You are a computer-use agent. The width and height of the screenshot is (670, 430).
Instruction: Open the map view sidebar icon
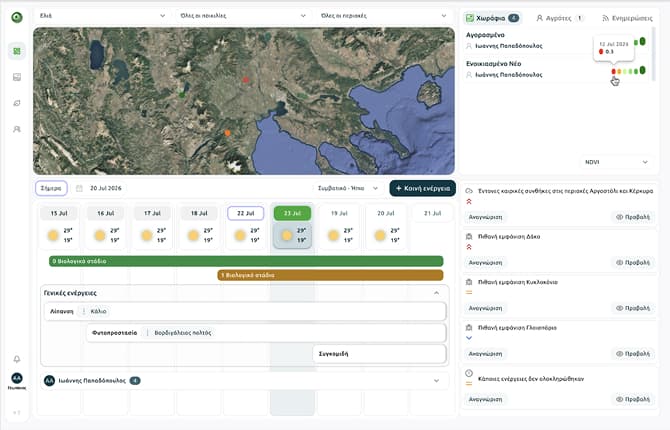point(17,51)
